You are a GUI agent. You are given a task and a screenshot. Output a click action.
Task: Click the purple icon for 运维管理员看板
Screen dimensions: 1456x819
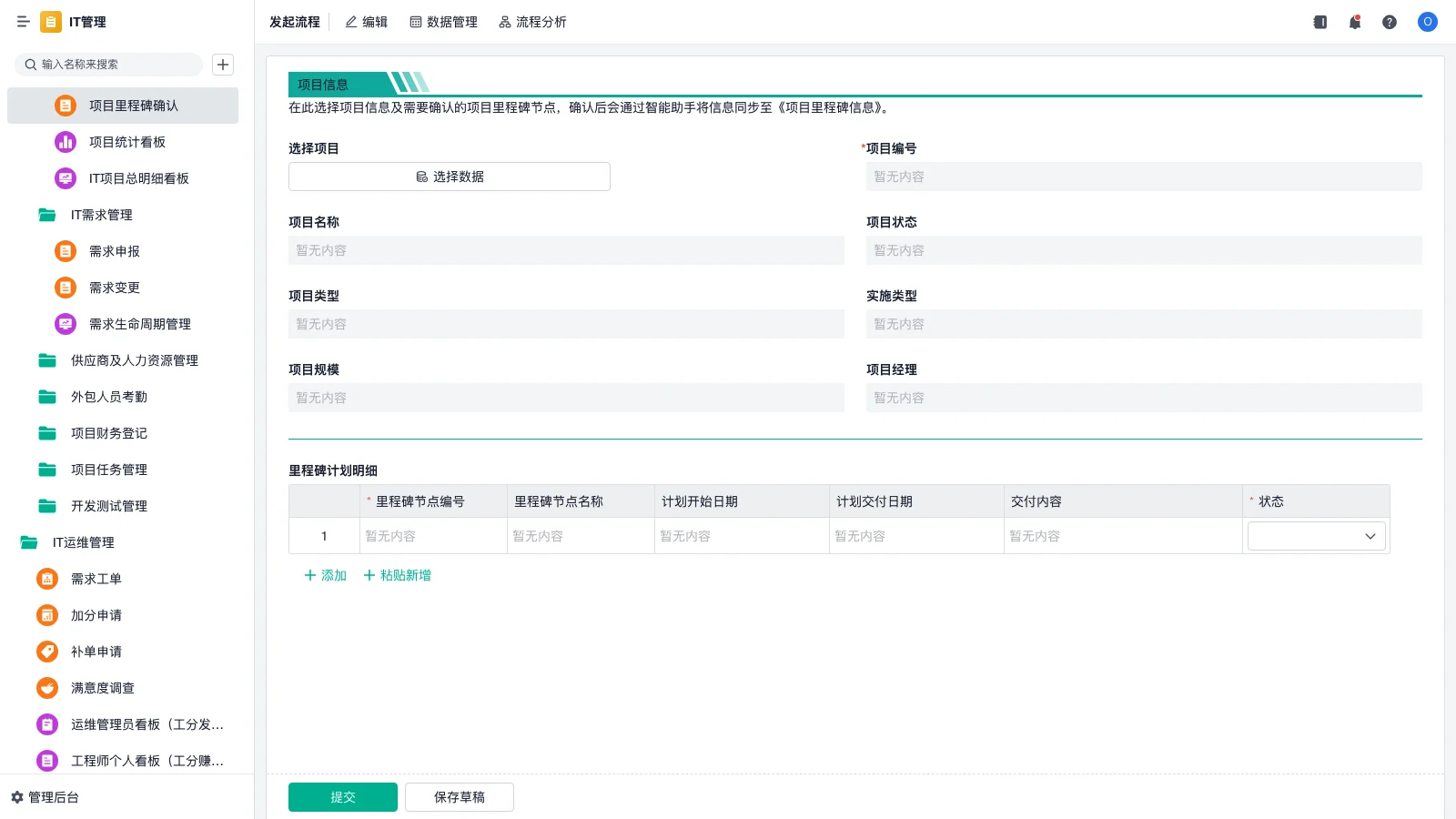point(47,724)
